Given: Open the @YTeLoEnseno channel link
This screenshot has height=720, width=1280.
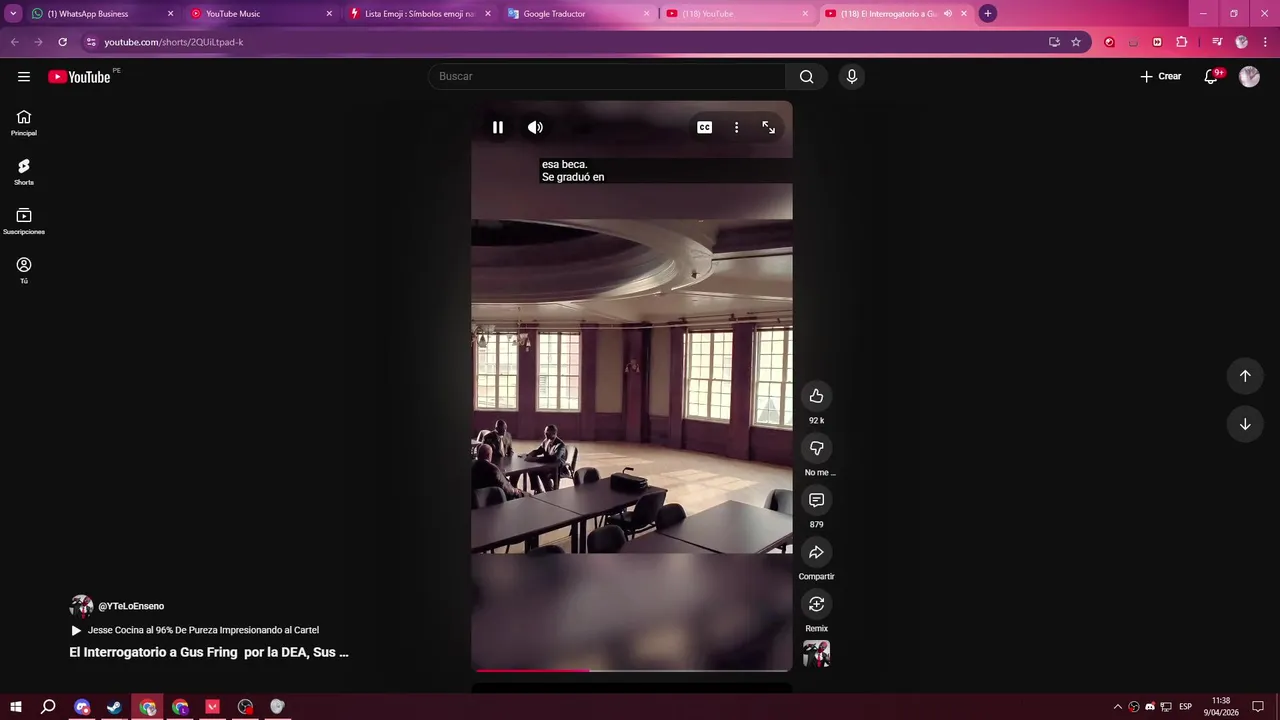Looking at the screenshot, I should click(x=131, y=606).
